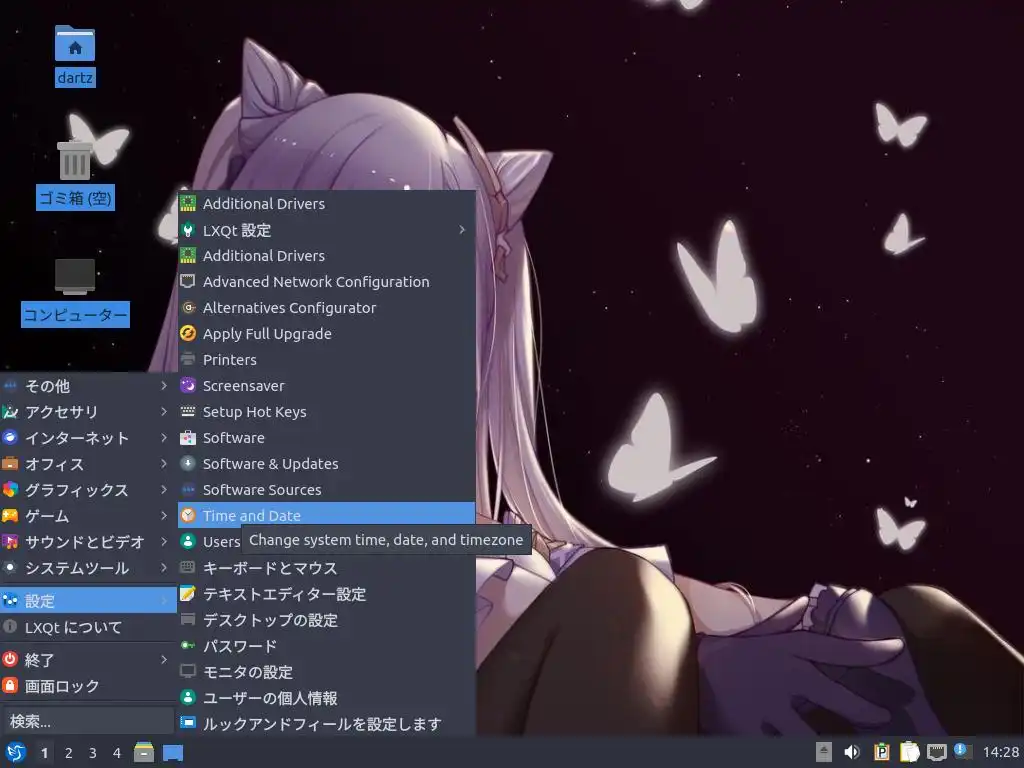The width and height of the screenshot is (1024, 768).
Task: Open Advanced Network Configuration
Action: [x=327, y=282]
